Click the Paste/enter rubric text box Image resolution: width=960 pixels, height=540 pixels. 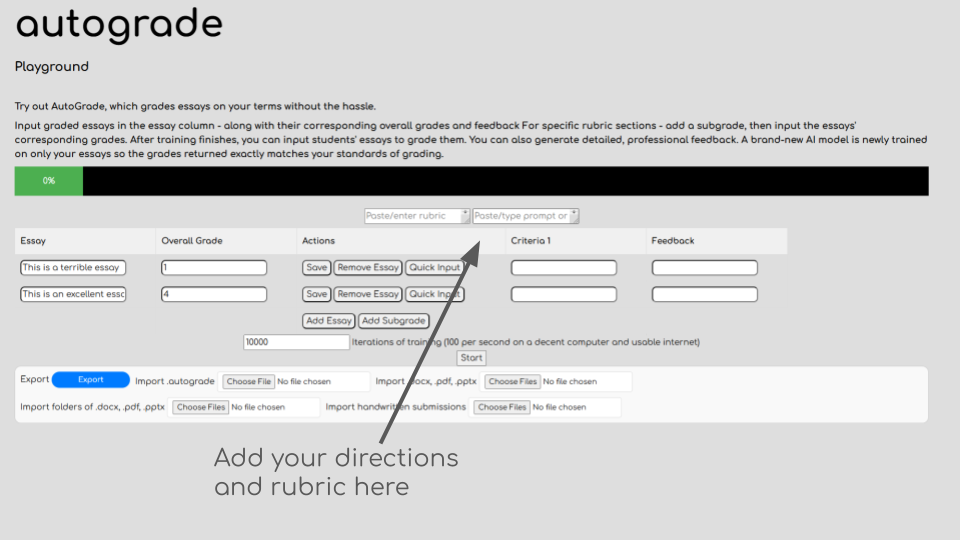tap(417, 216)
